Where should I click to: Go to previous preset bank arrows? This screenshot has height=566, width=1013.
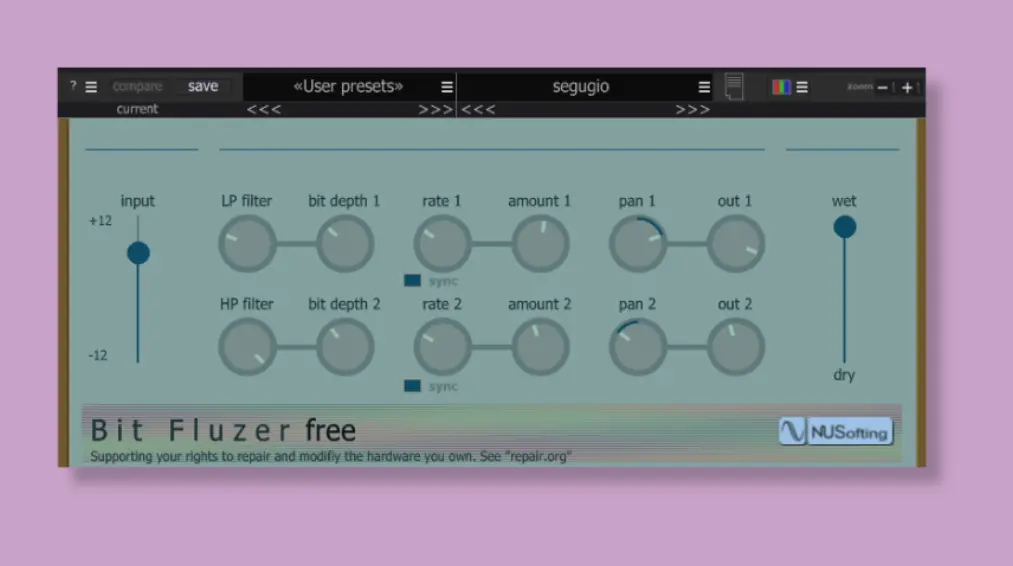point(264,110)
